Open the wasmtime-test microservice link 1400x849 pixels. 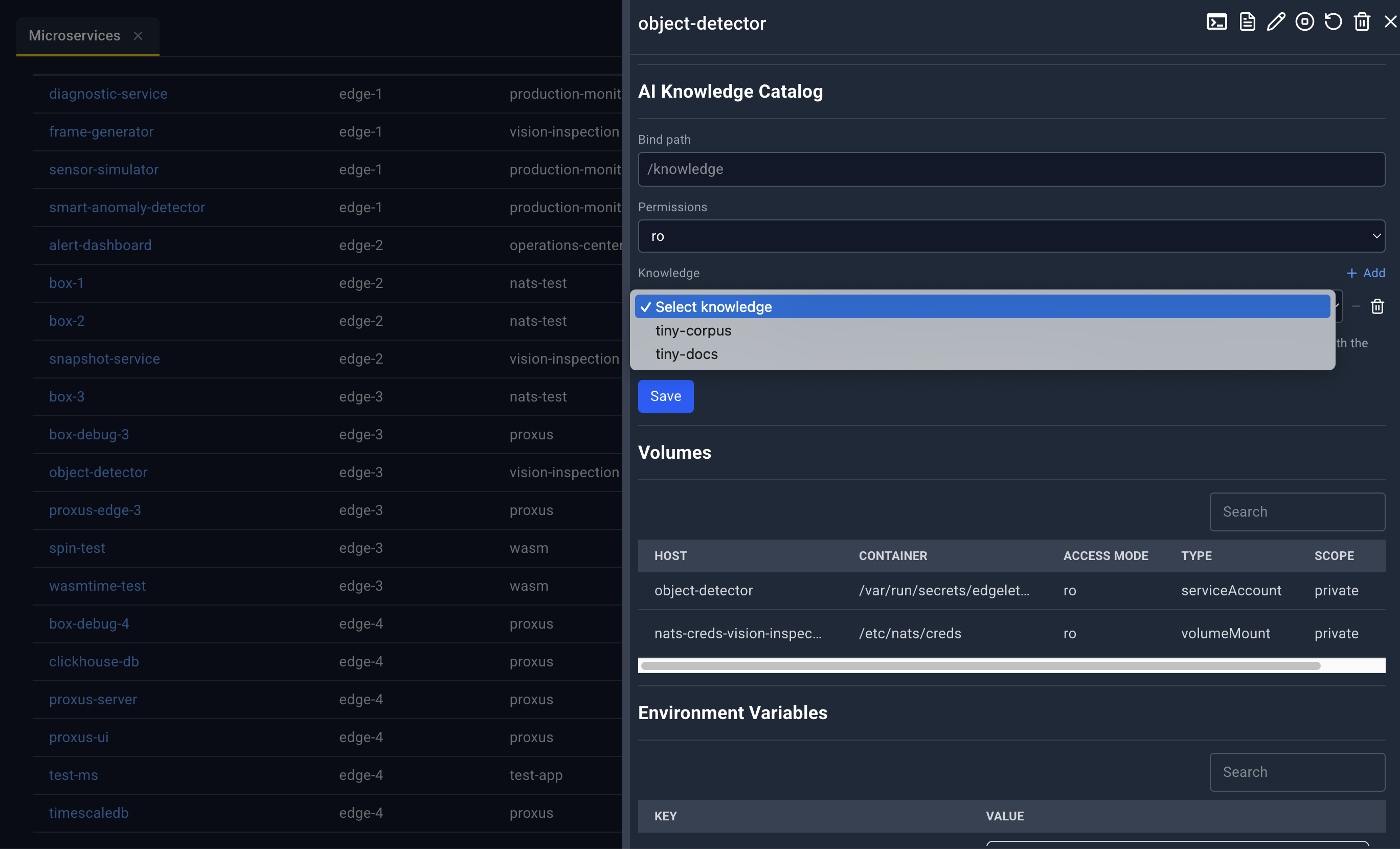[97, 586]
